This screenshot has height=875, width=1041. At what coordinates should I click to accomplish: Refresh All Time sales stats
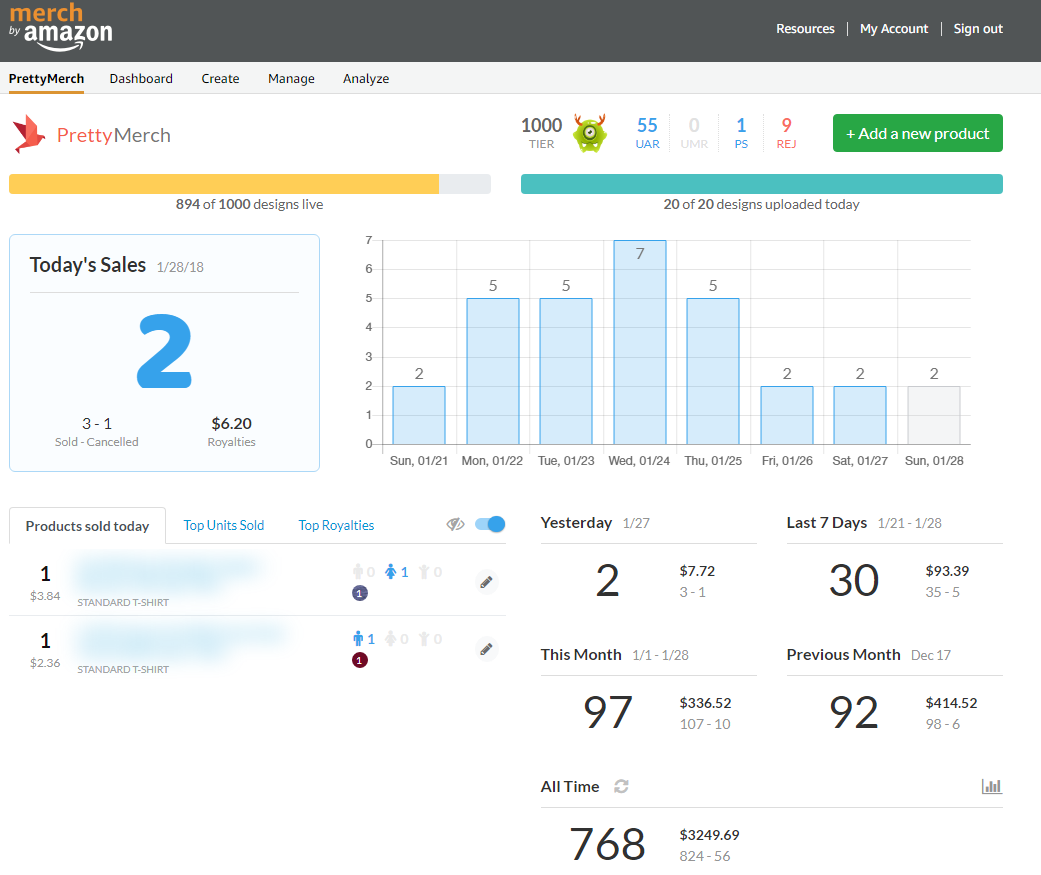coord(621,786)
